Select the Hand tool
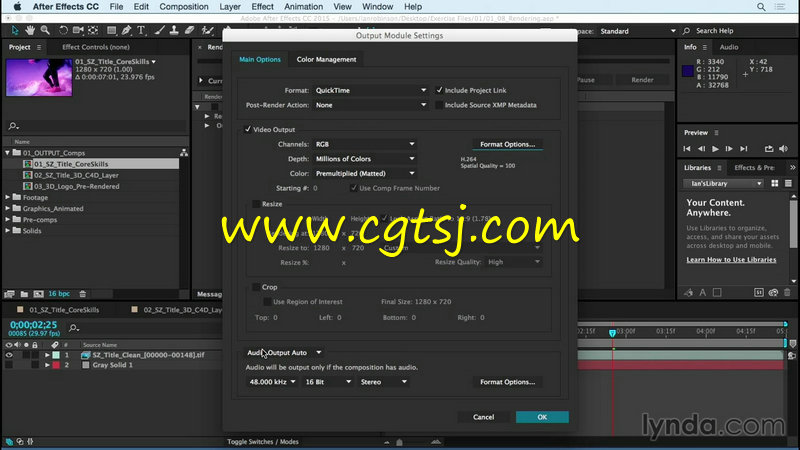This screenshot has height=450, width=800. click(x=30, y=31)
